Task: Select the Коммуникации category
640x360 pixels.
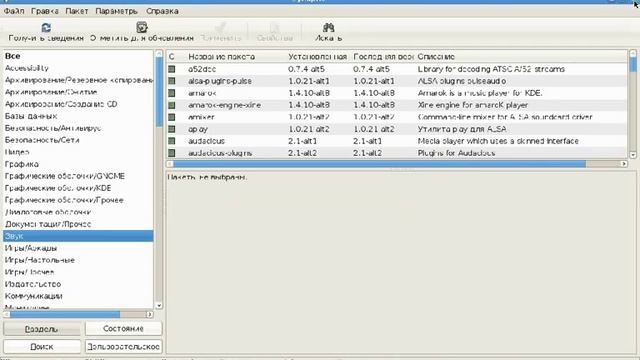Action: pyautogui.click(x=78, y=296)
